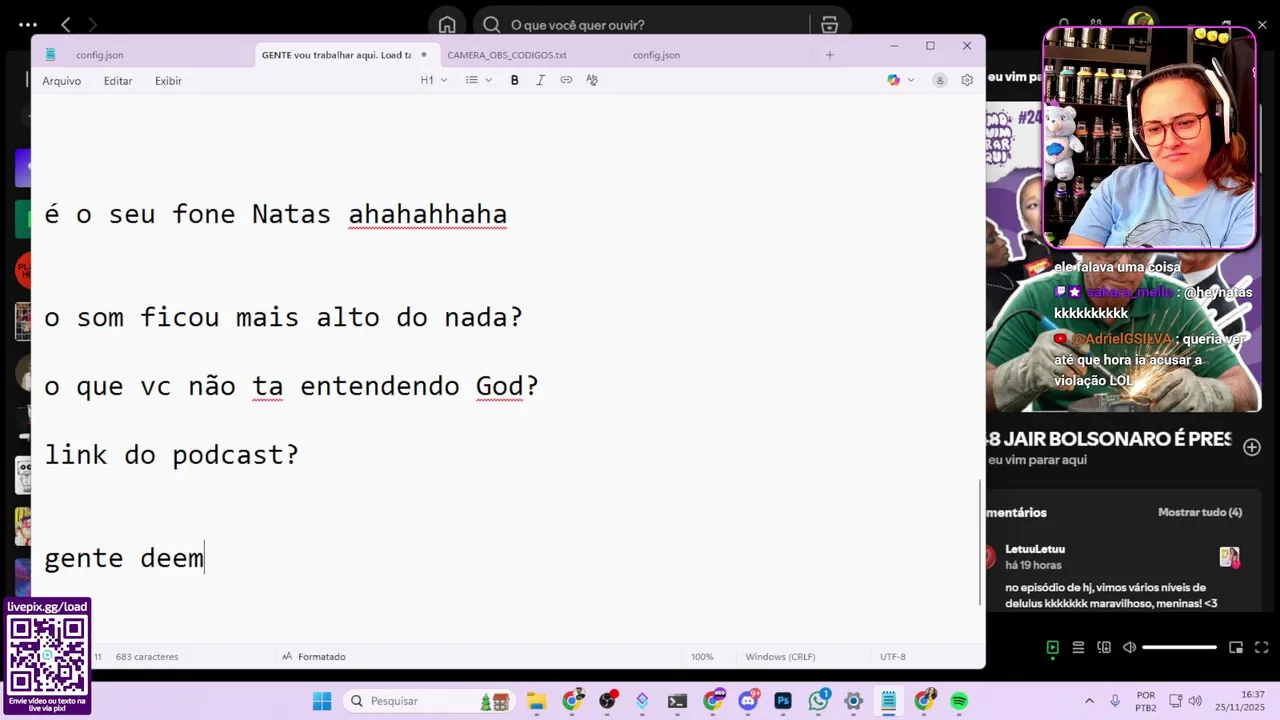Enter Spotify fullscreen mode
Image resolution: width=1280 pixels, height=720 pixels.
[1262, 648]
